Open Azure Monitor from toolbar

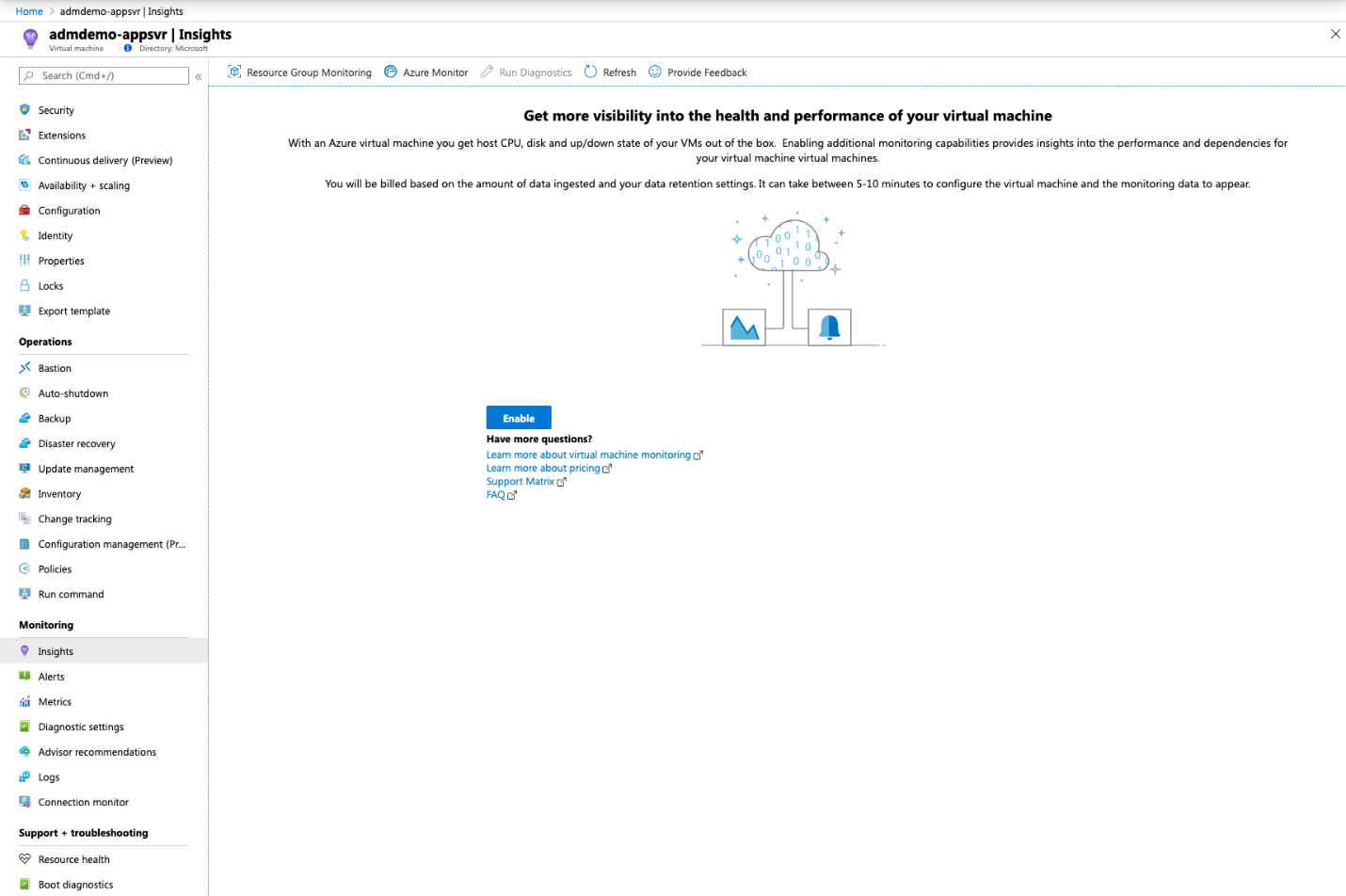pos(425,72)
